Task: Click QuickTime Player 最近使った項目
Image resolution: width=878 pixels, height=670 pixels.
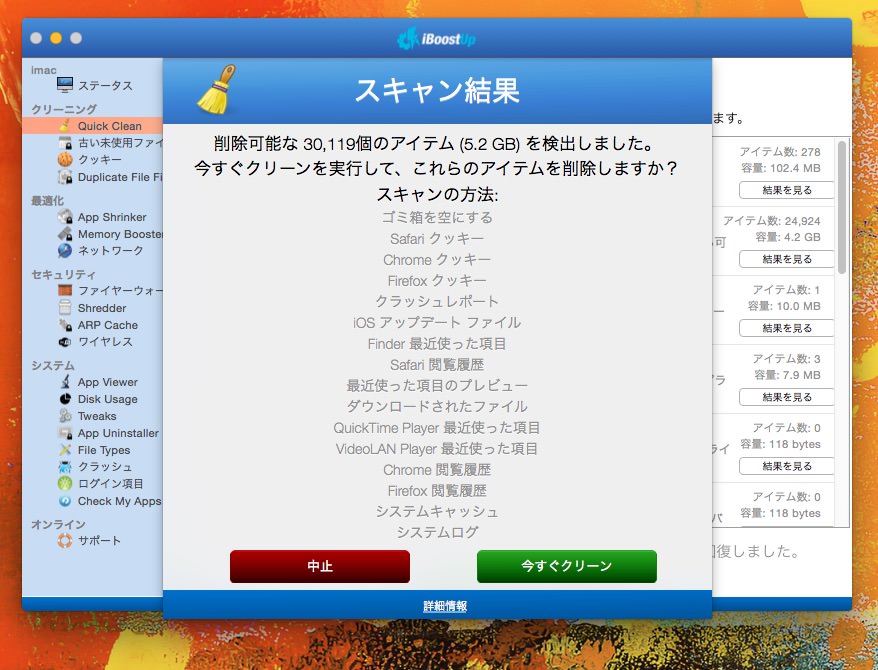Action: tap(437, 428)
